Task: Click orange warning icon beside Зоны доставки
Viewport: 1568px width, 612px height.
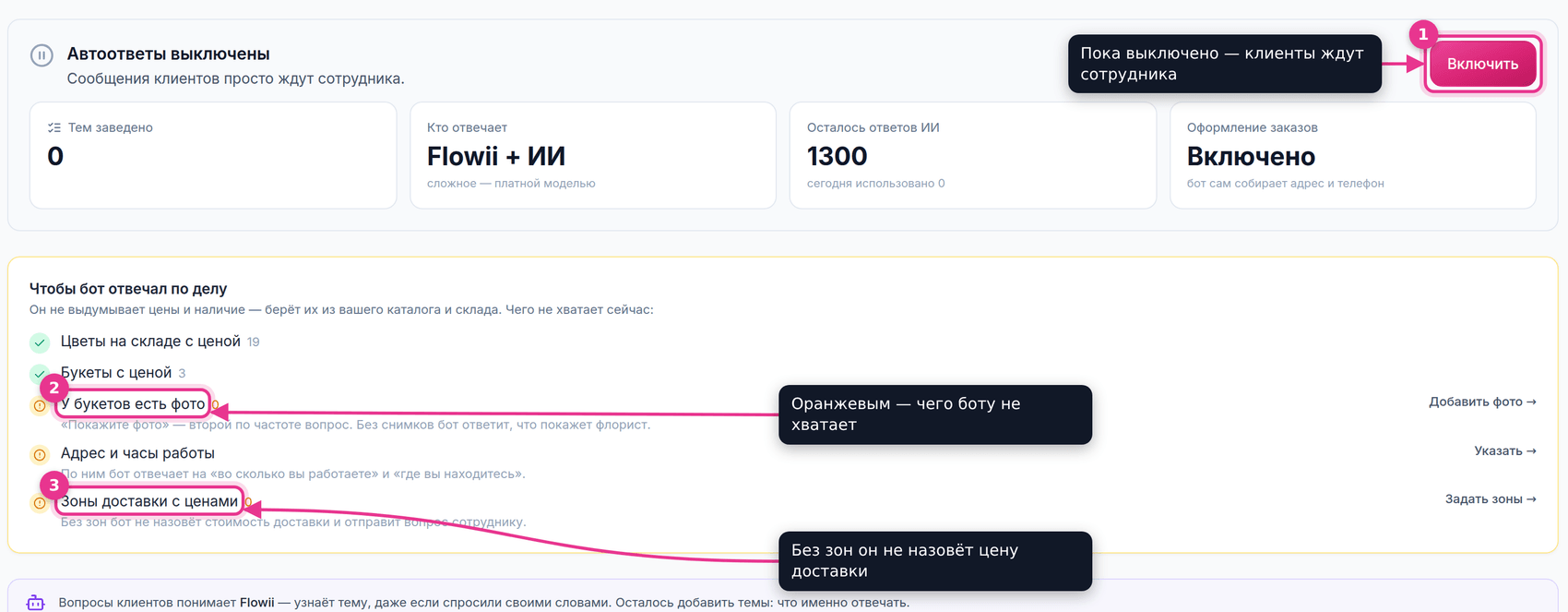Action: pos(39,503)
